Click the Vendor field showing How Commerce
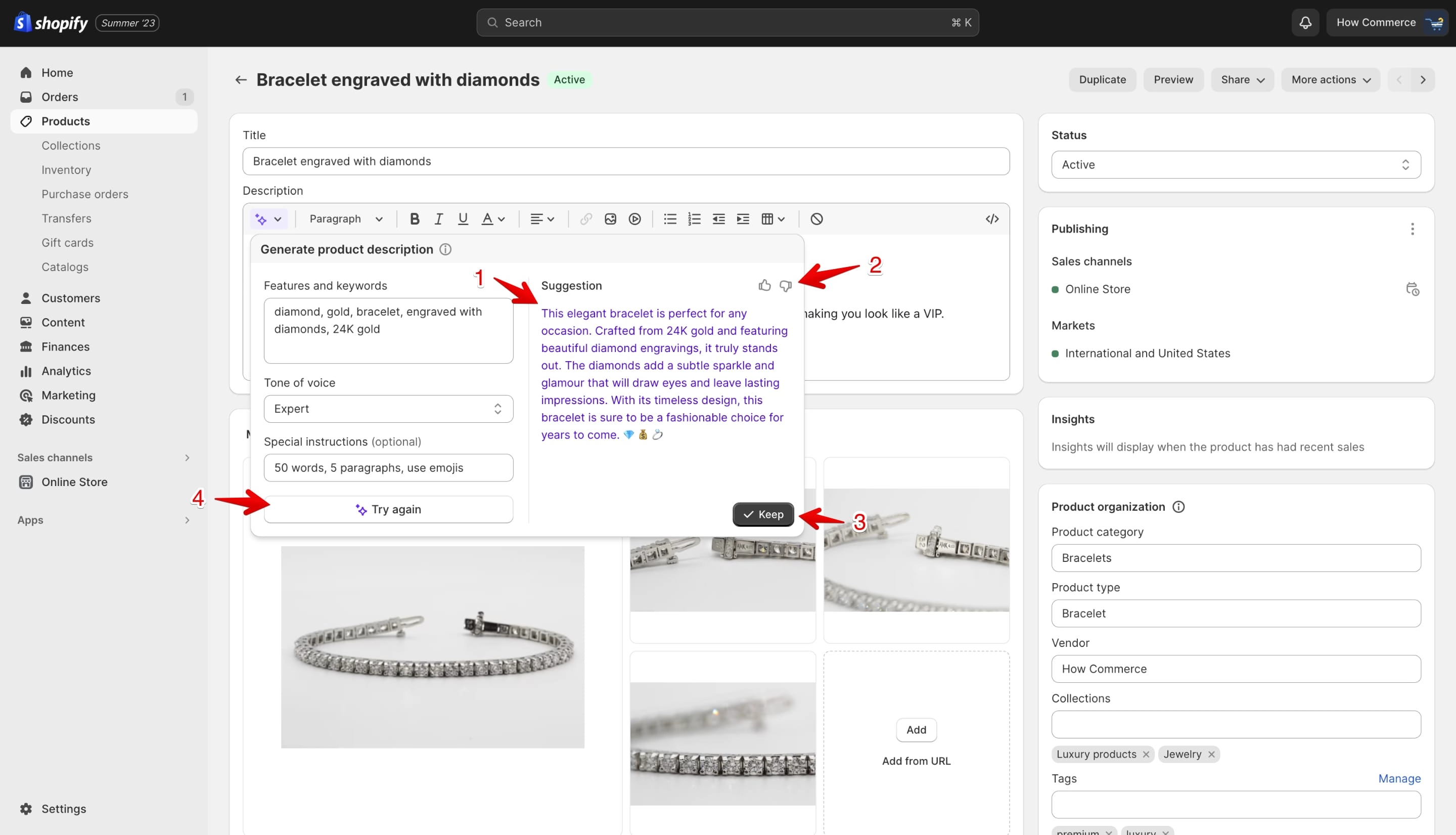This screenshot has width=1456, height=835. coord(1235,669)
